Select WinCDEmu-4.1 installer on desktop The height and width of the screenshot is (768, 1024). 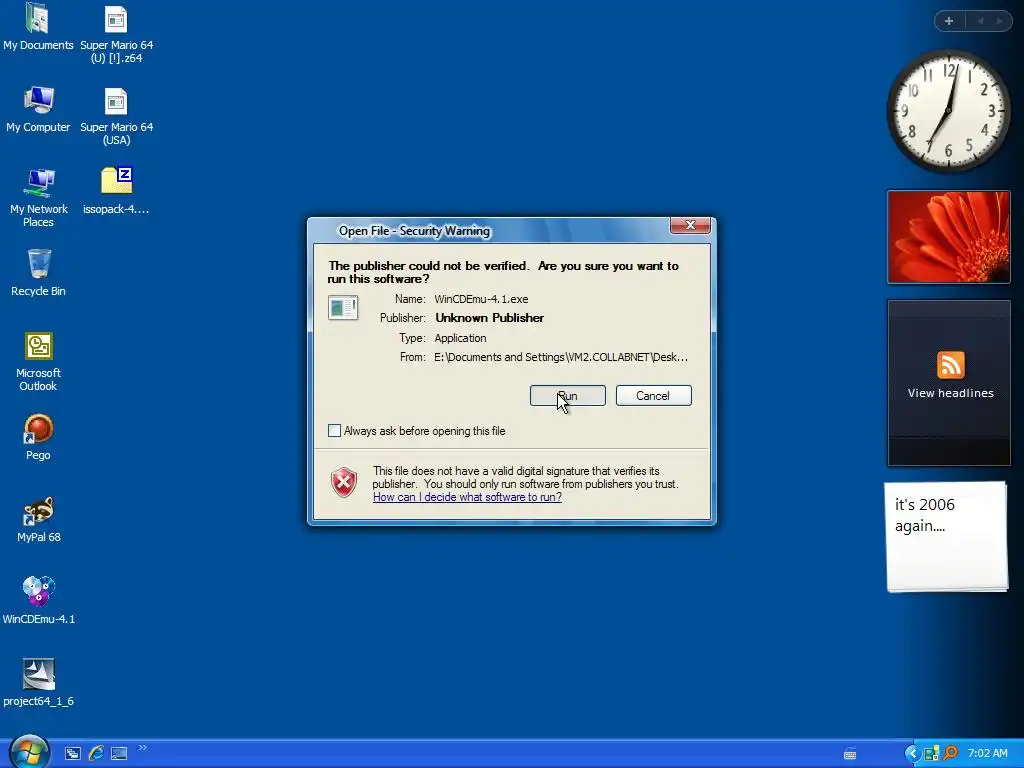(39, 601)
